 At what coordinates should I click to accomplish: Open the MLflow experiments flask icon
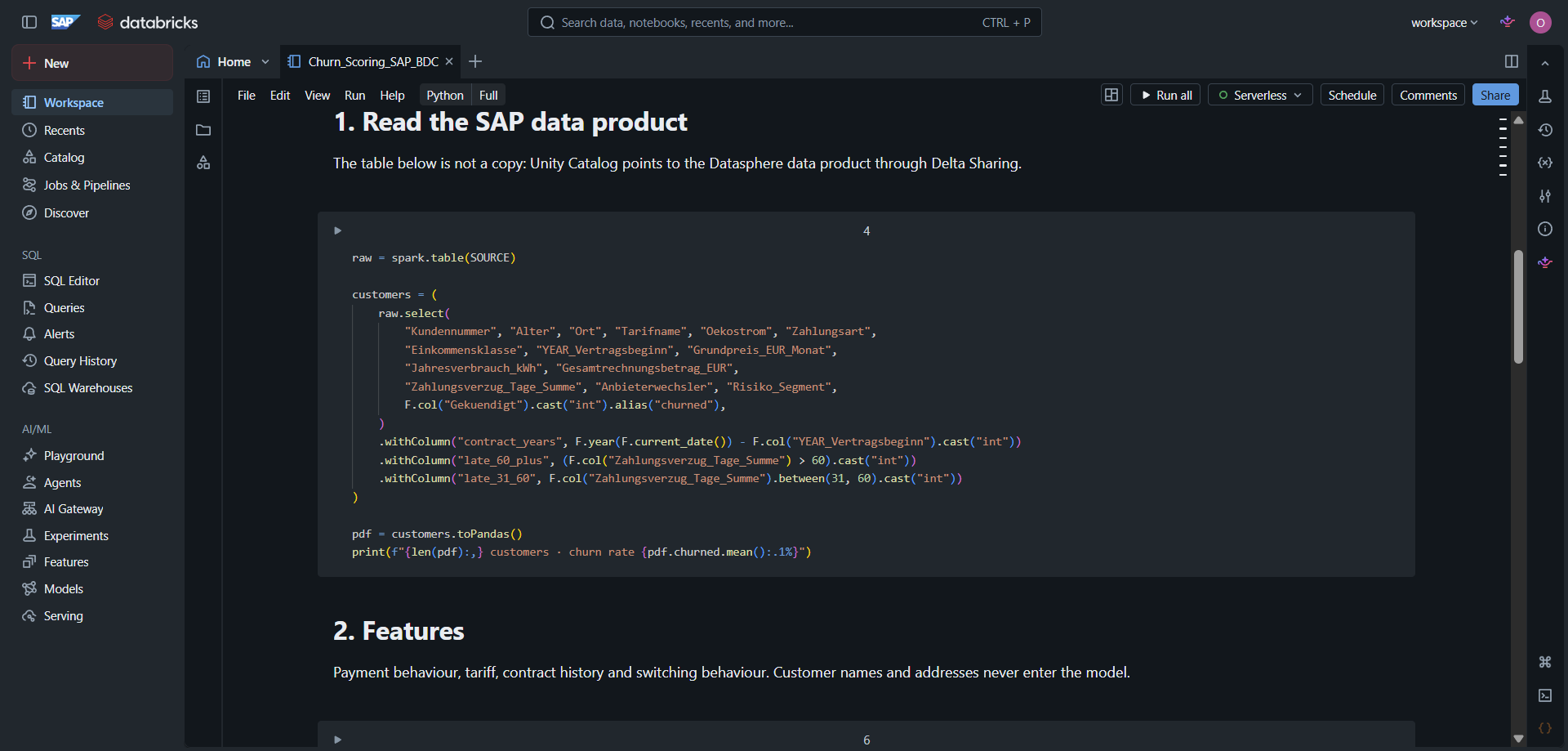(1545, 96)
